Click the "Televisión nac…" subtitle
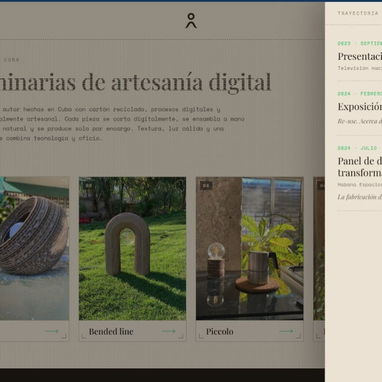 (360, 68)
